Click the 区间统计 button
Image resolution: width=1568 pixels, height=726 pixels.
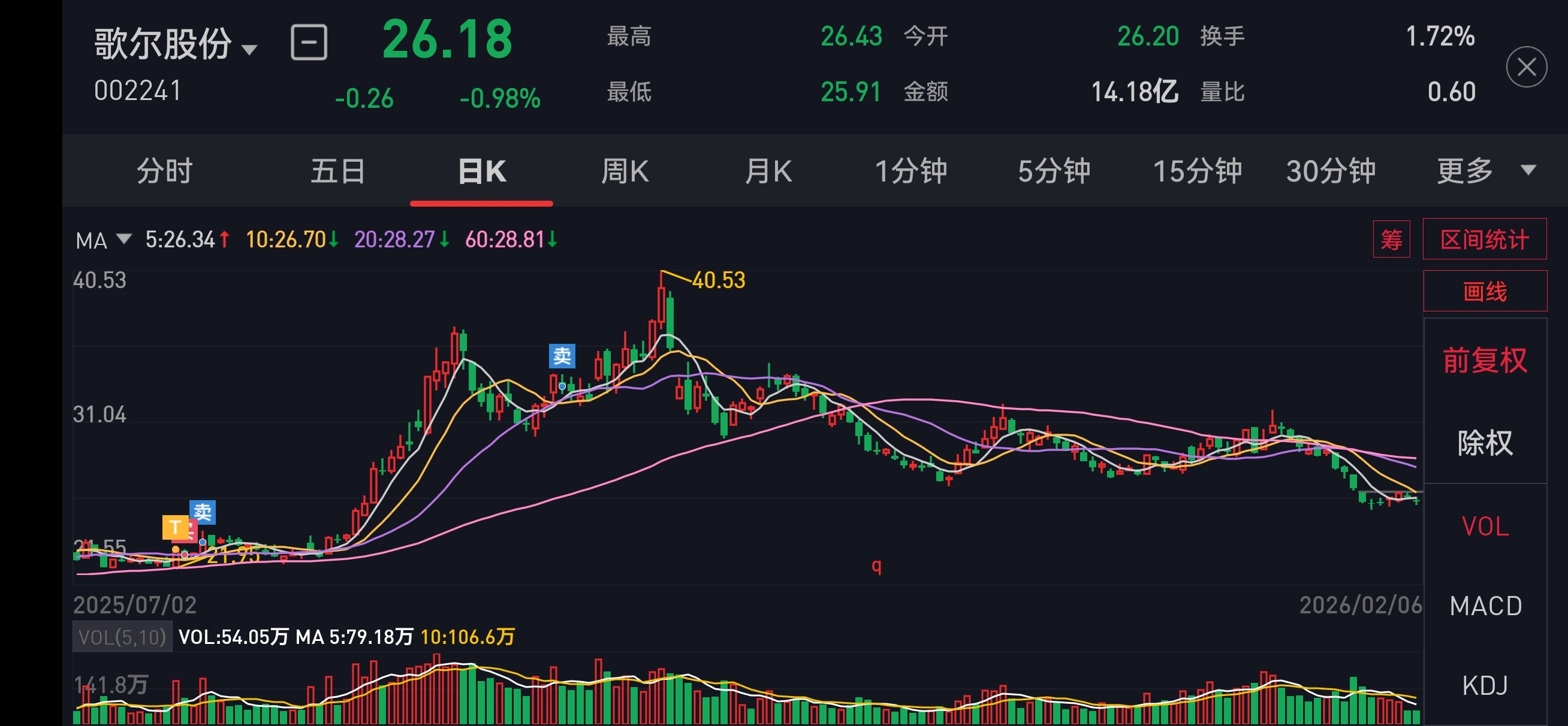1484,239
